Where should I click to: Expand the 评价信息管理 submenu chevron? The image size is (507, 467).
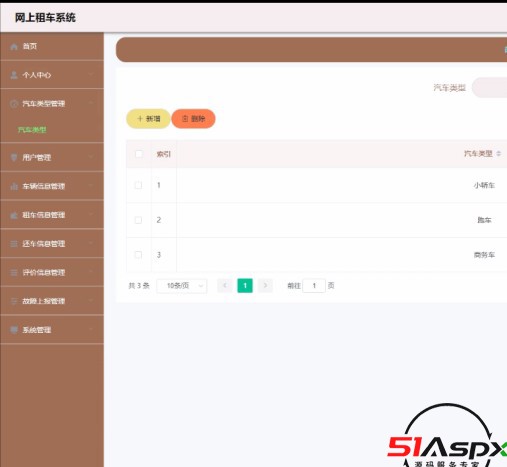click(91, 272)
